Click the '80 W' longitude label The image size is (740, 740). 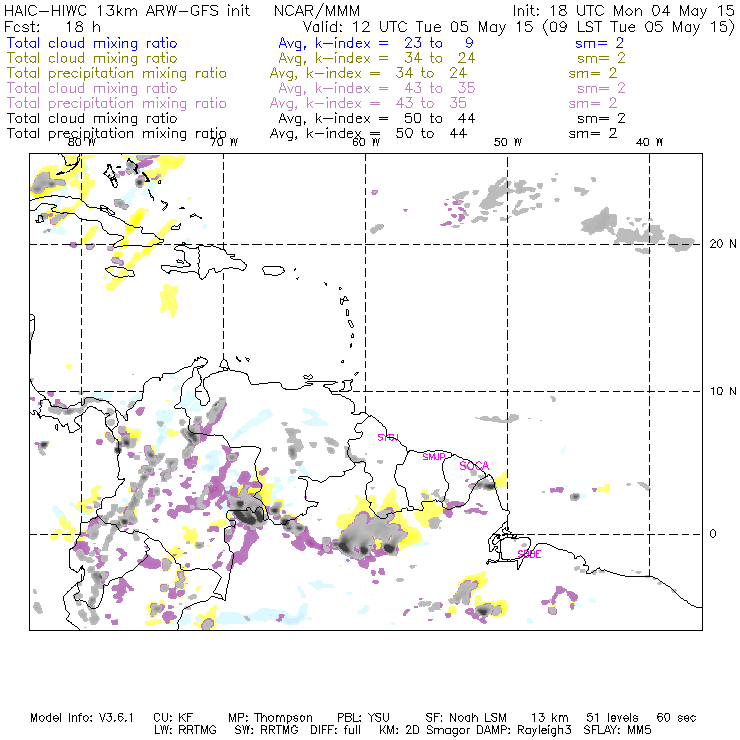click(82, 142)
